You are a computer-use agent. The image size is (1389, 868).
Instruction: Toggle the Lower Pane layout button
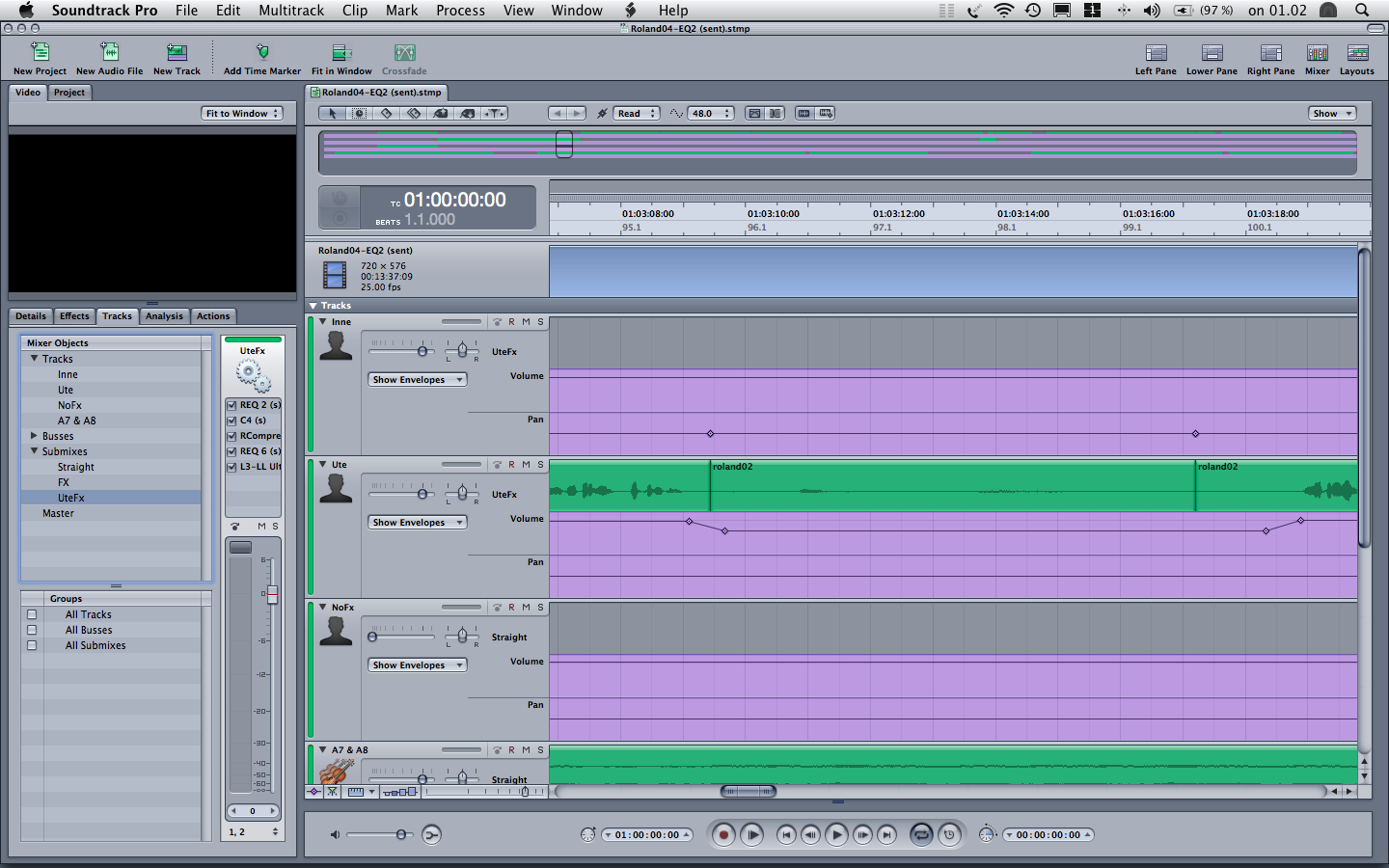pyautogui.click(x=1212, y=58)
